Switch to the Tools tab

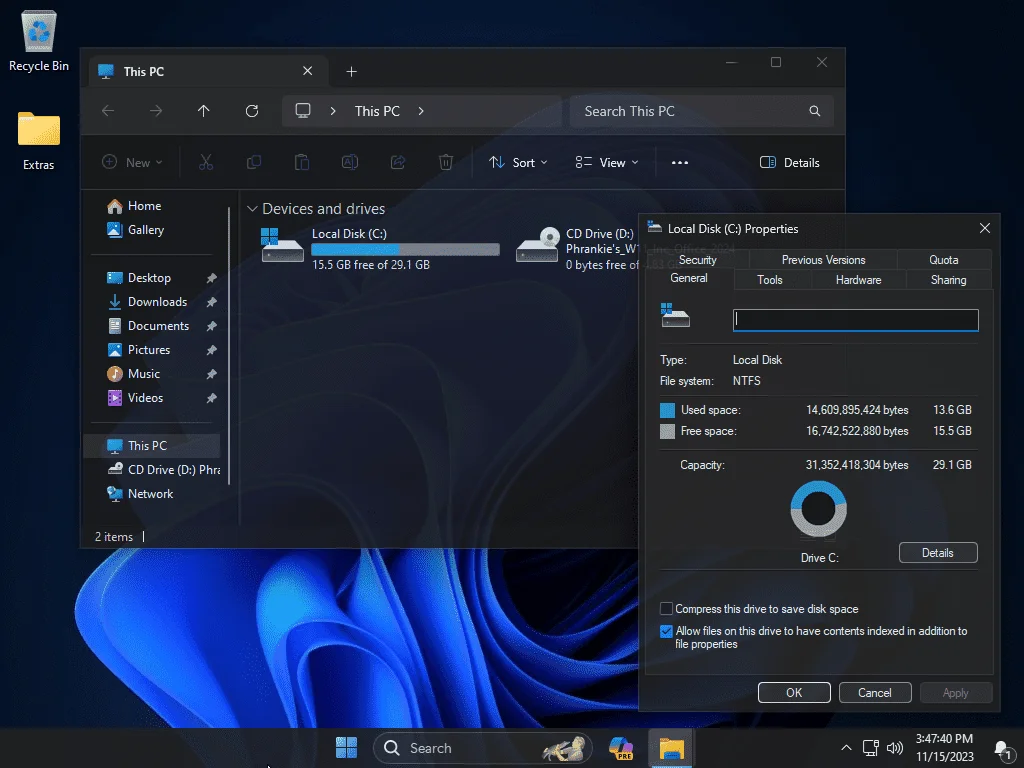769,280
